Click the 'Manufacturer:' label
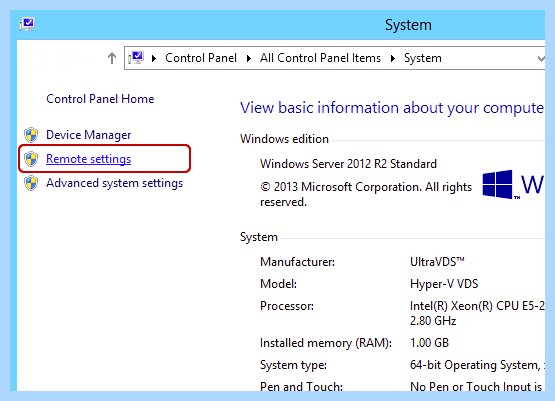The width and height of the screenshot is (555, 401). coord(297,262)
